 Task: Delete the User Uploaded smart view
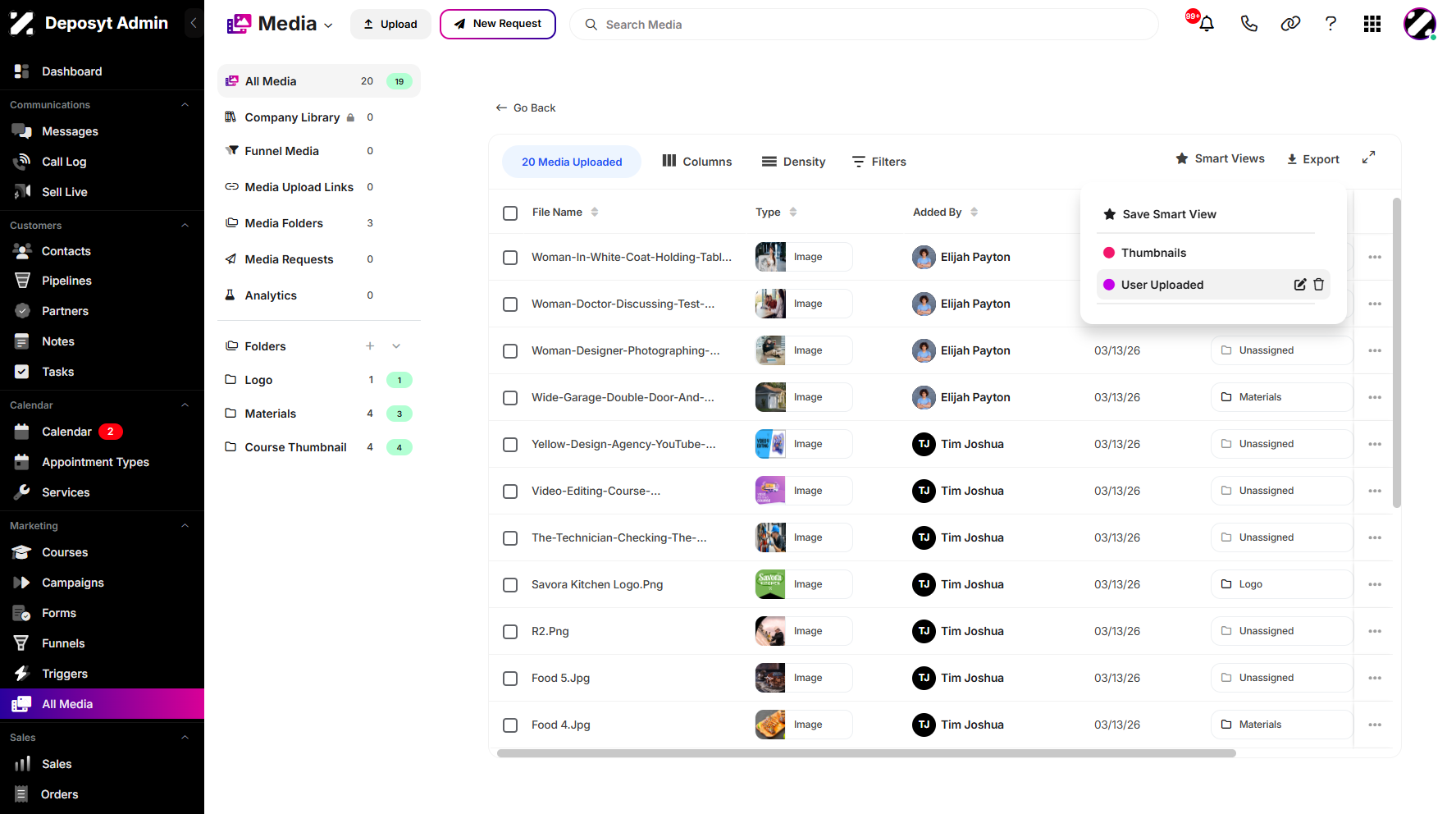pos(1319,285)
